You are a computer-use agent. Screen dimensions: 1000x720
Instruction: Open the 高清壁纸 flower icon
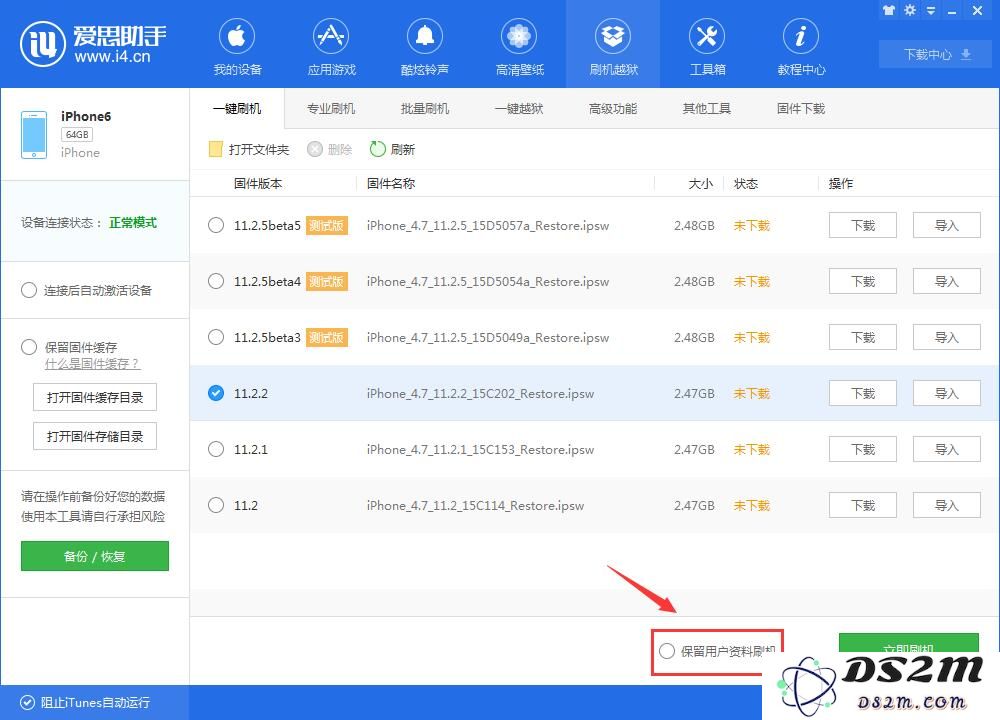(519, 36)
